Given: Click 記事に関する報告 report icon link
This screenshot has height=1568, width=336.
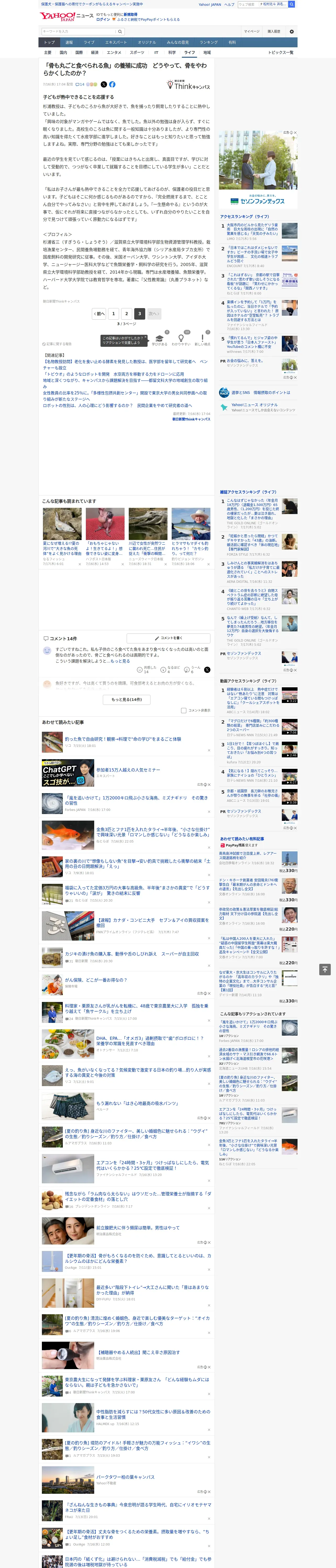Looking at the screenshot, I should [57, 344].
